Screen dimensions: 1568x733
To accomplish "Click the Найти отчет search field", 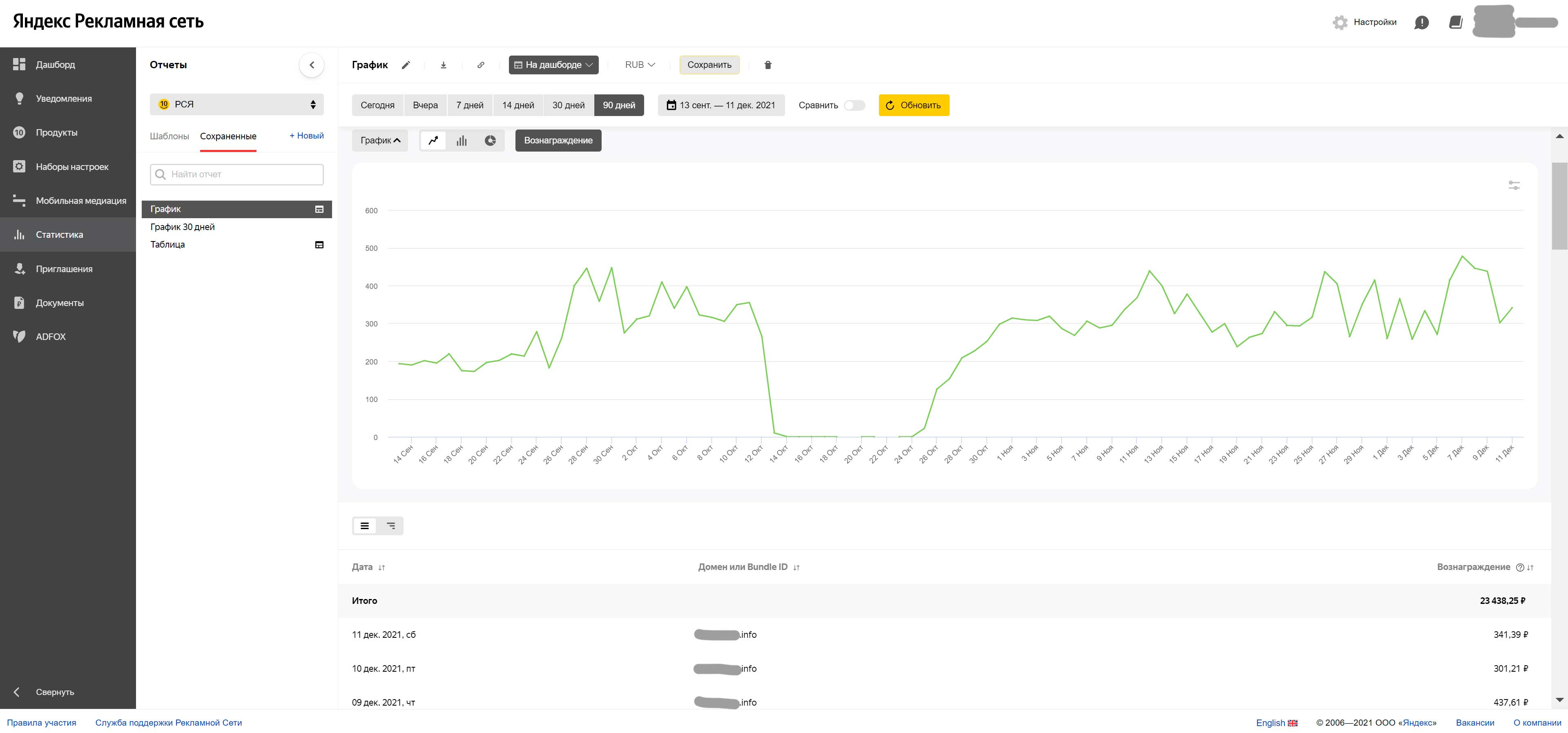I will [x=237, y=175].
